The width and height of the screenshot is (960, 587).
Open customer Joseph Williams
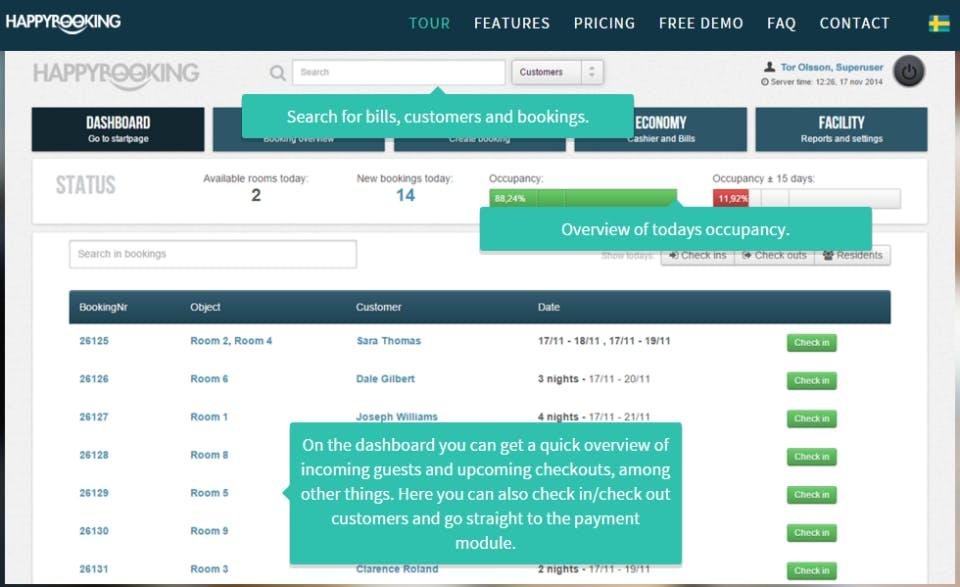[397, 417]
